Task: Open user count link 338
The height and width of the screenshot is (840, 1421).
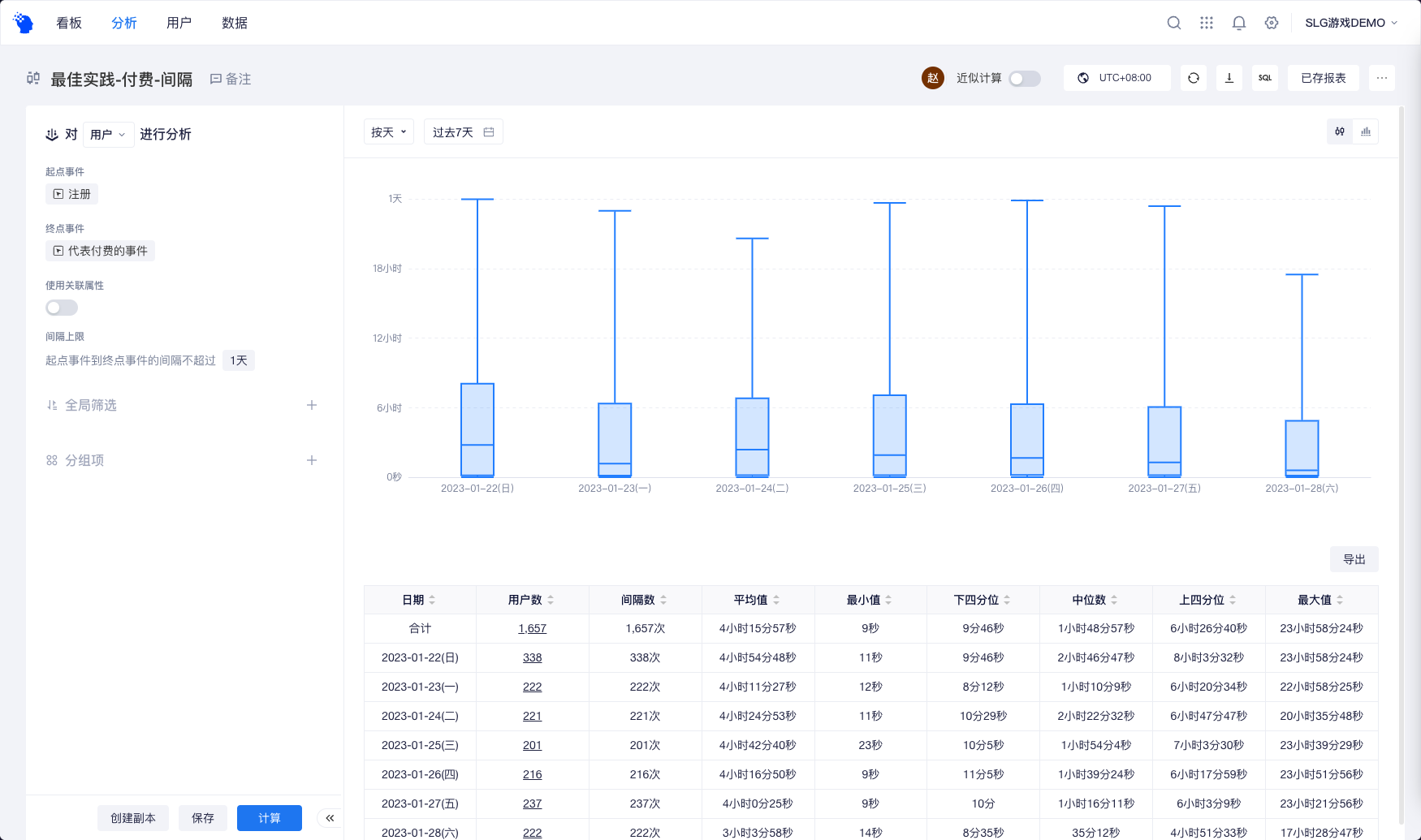Action: pos(533,657)
